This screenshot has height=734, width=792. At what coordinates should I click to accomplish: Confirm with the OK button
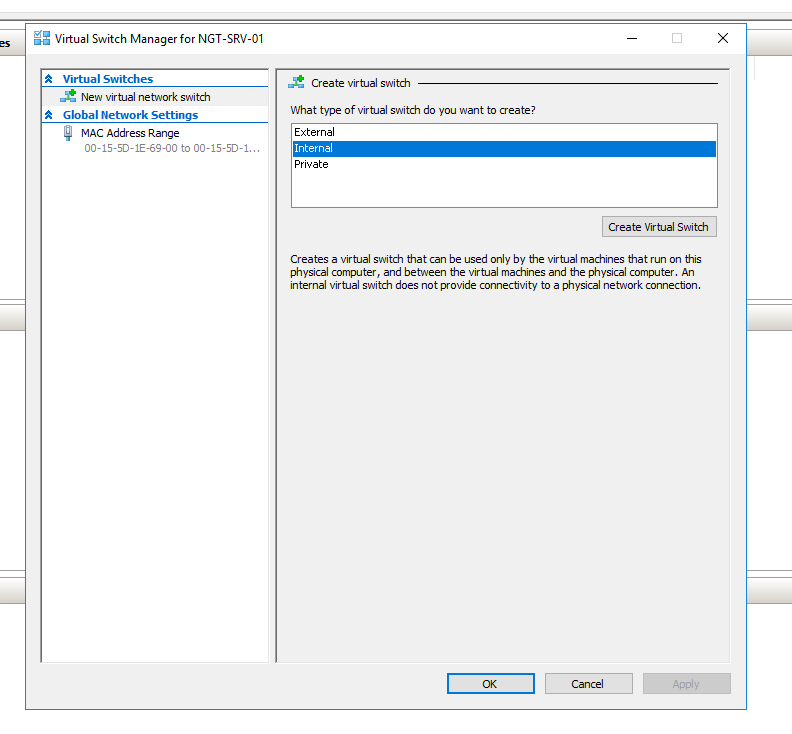(x=490, y=684)
